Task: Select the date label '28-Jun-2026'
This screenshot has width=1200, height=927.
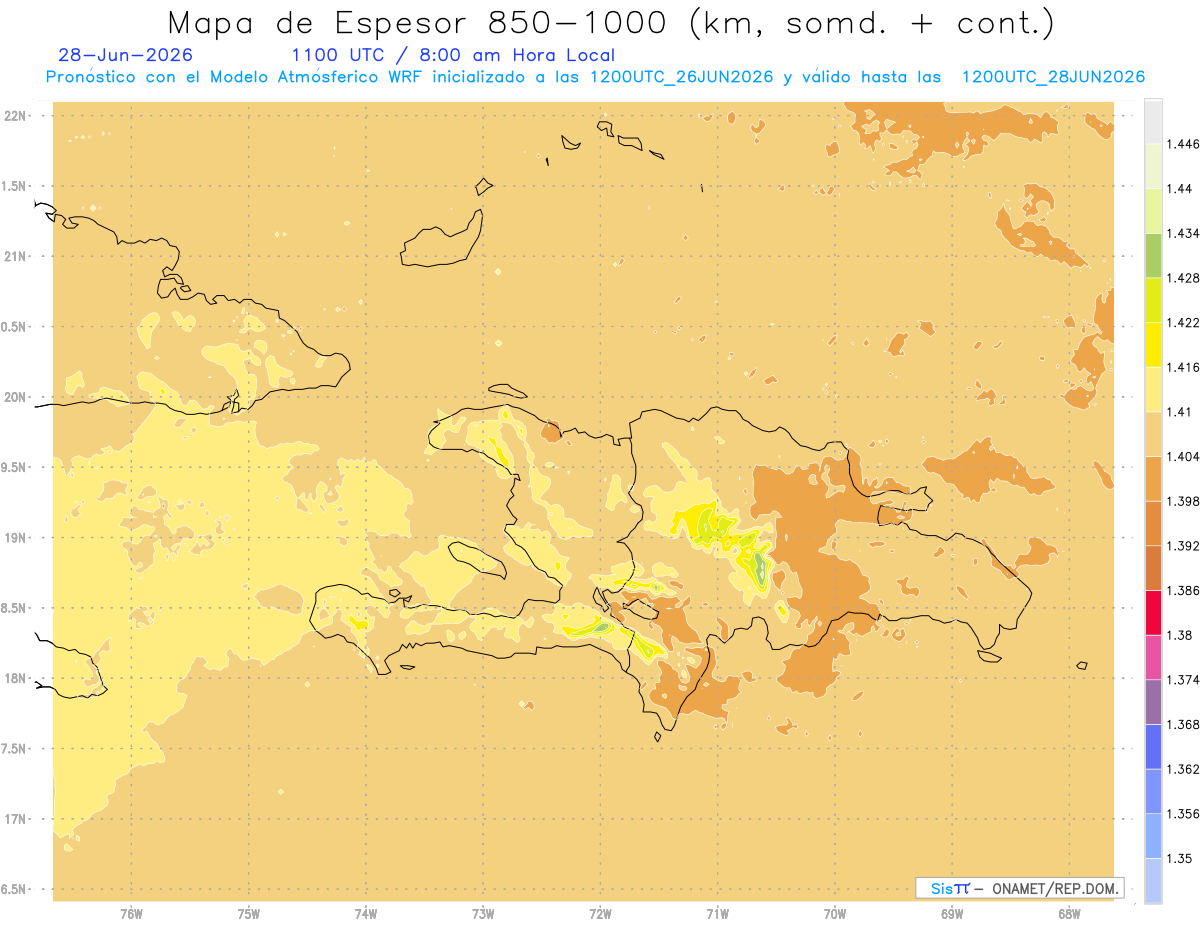Action: (125, 55)
